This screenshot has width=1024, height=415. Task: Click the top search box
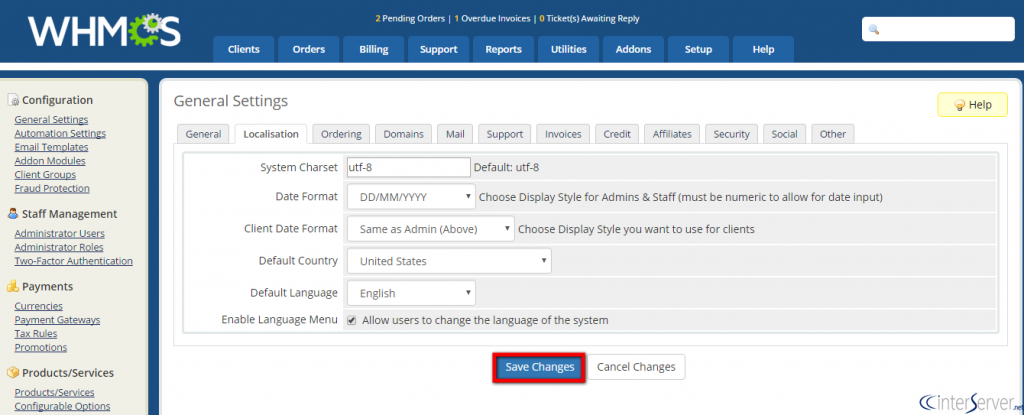pos(938,29)
